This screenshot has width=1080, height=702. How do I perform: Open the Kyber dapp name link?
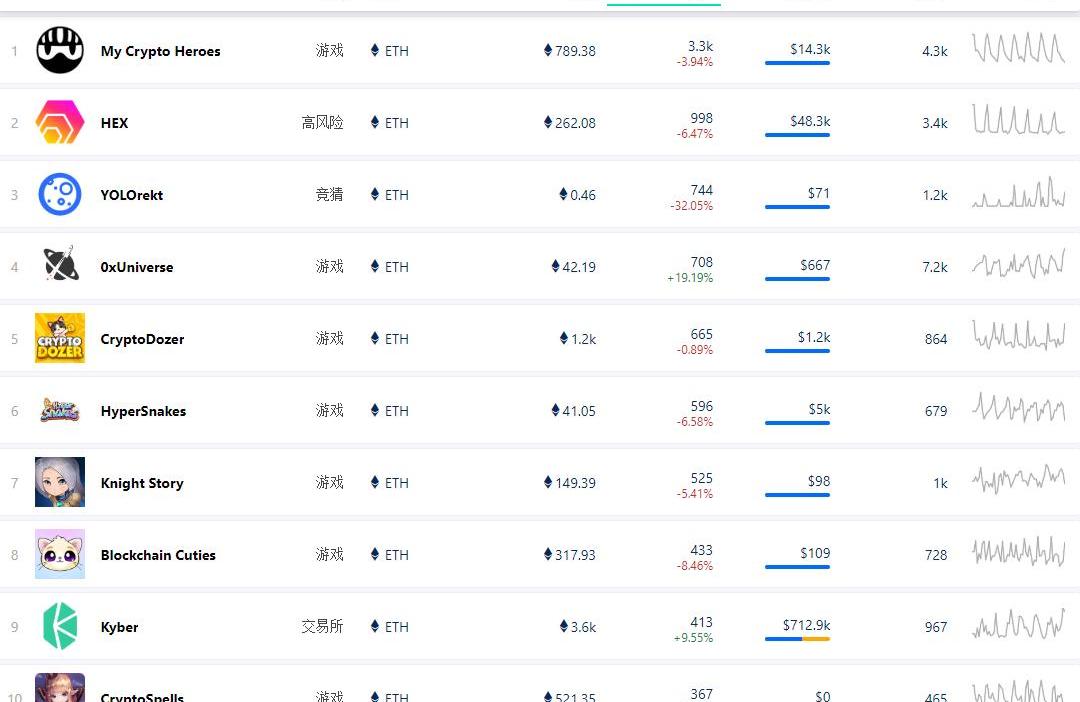pos(119,627)
